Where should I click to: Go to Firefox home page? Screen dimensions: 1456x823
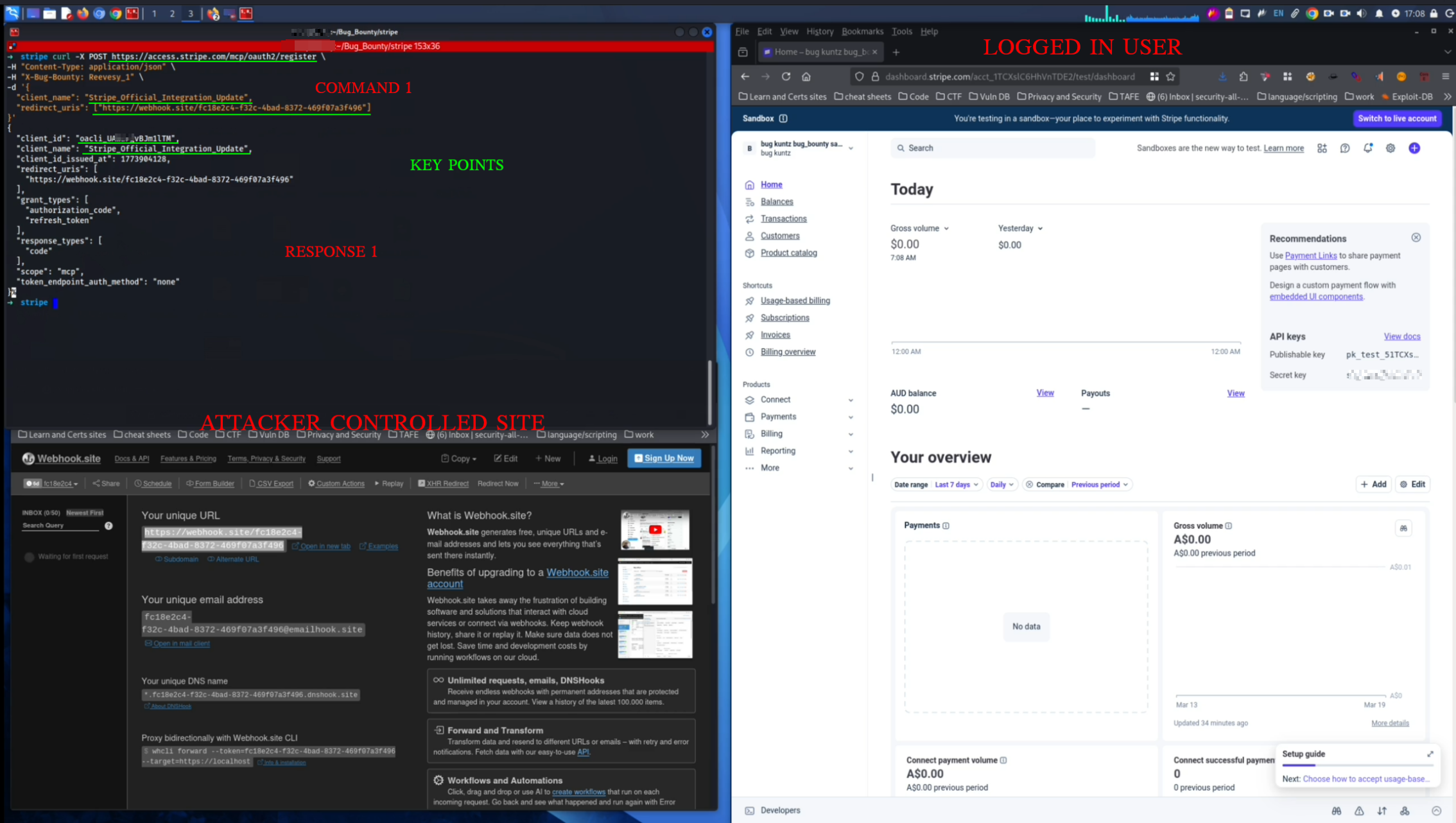coord(806,76)
